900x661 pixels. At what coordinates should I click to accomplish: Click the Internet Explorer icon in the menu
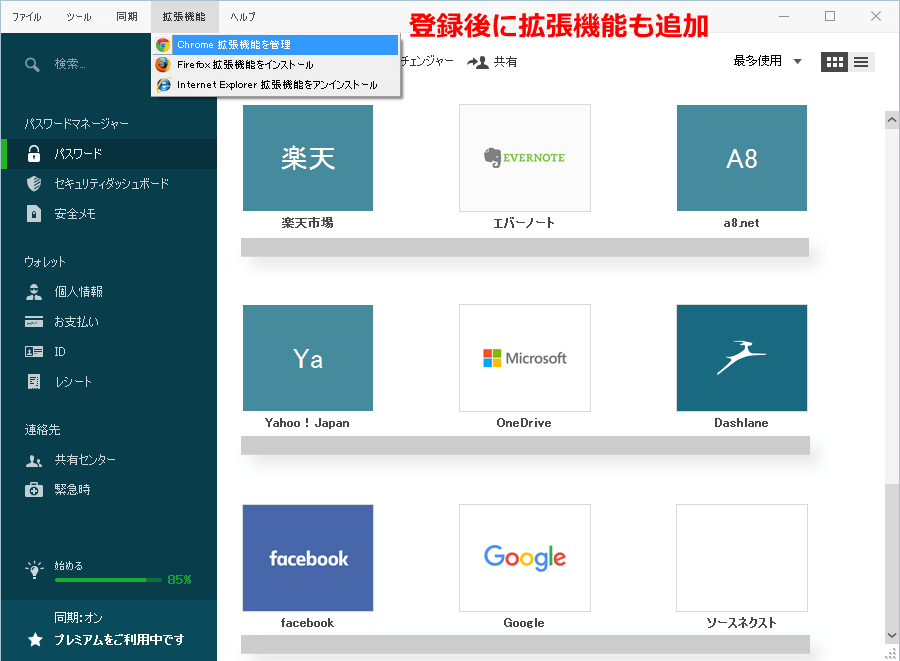pyautogui.click(x=164, y=85)
